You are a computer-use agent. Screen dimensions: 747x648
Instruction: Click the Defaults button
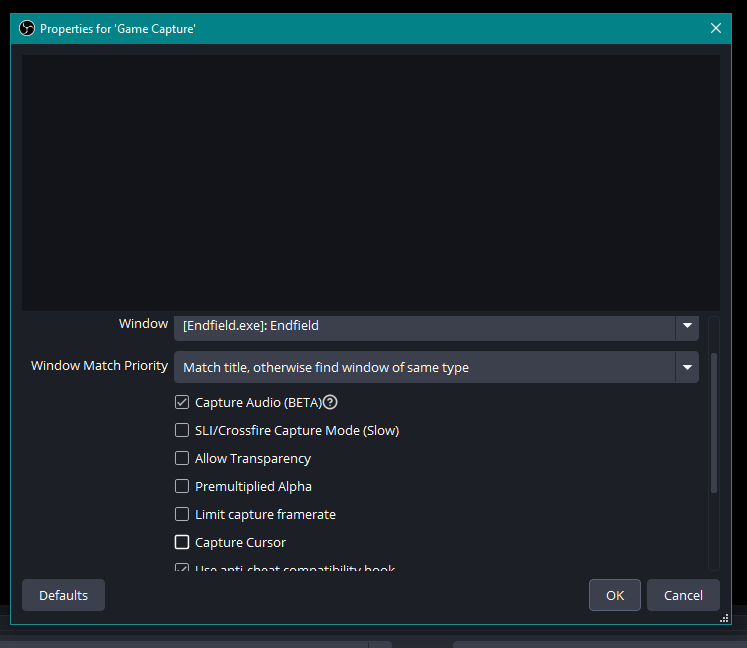63,595
